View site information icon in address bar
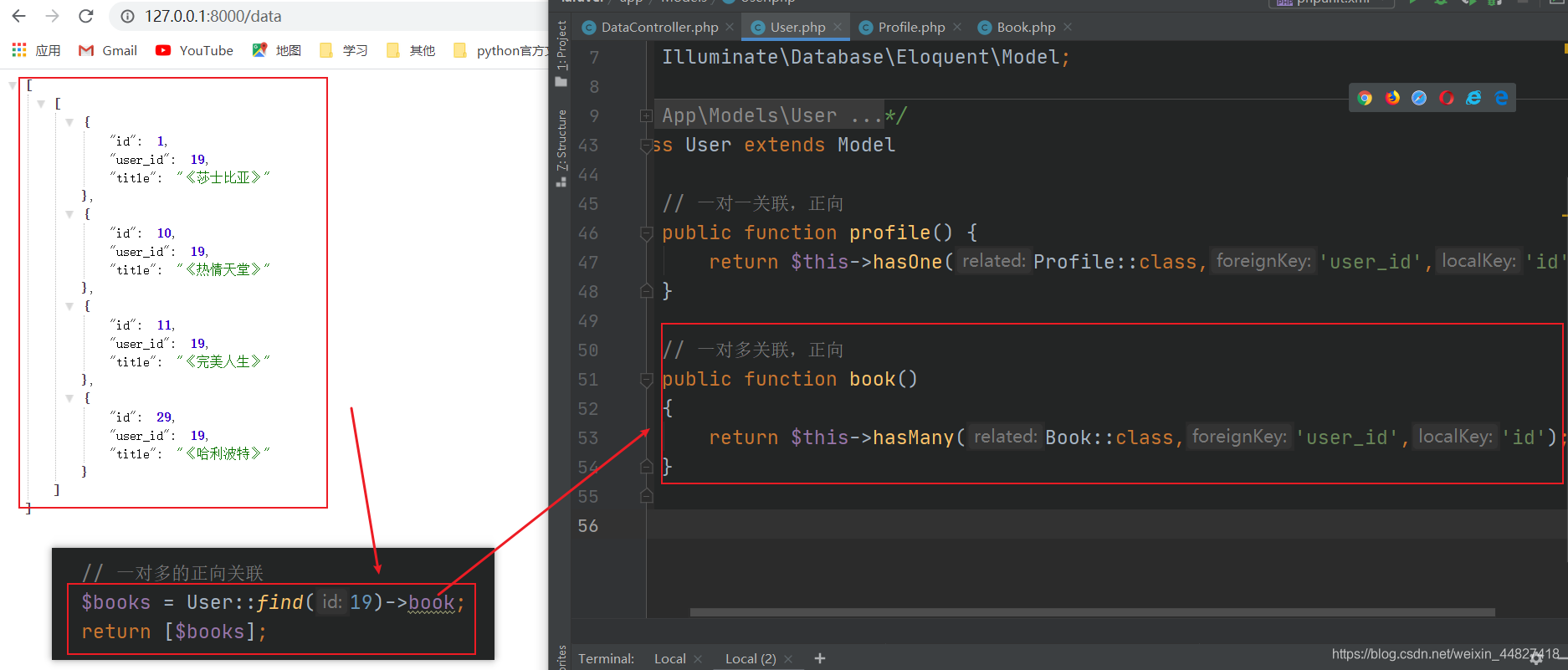This screenshot has width=1568, height=670. [127, 16]
